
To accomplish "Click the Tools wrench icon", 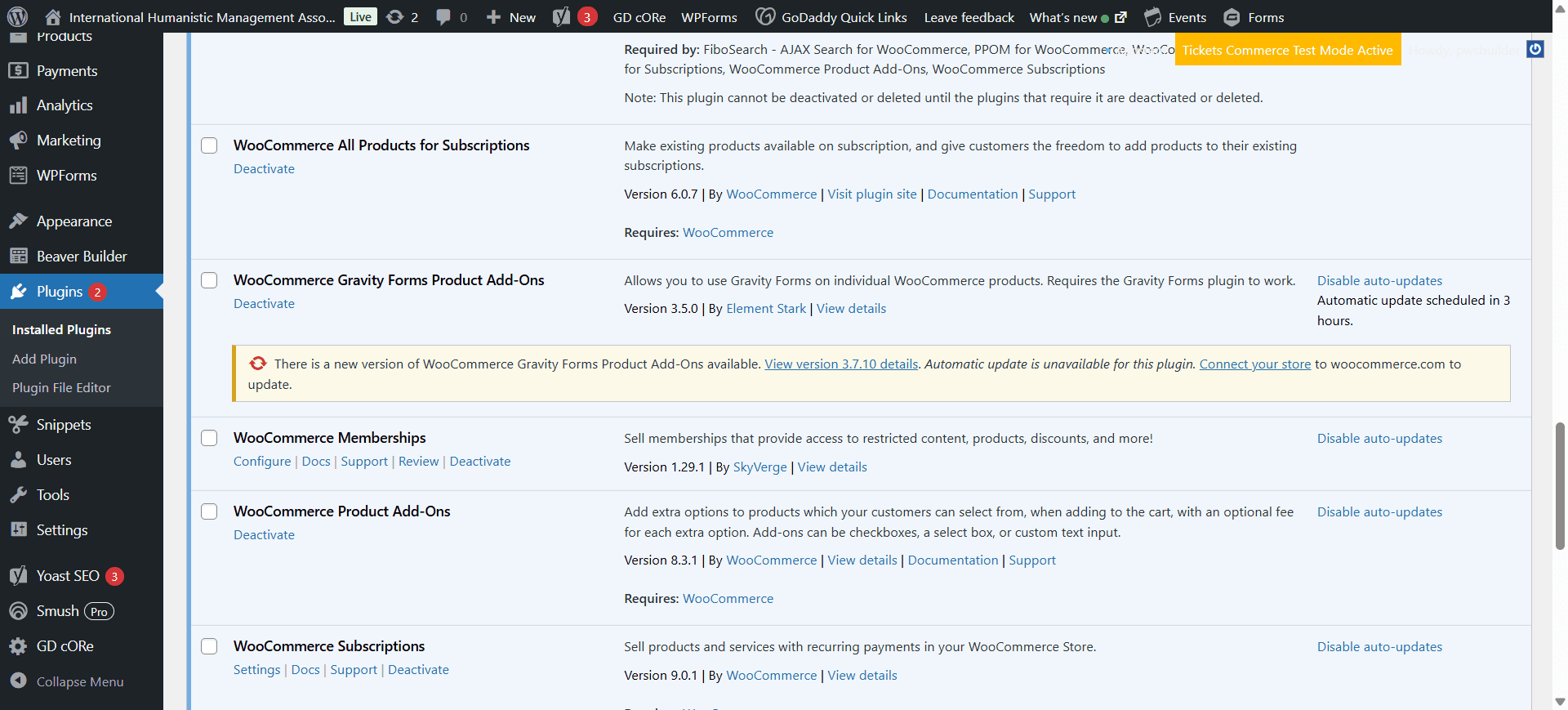I will tap(18, 495).
